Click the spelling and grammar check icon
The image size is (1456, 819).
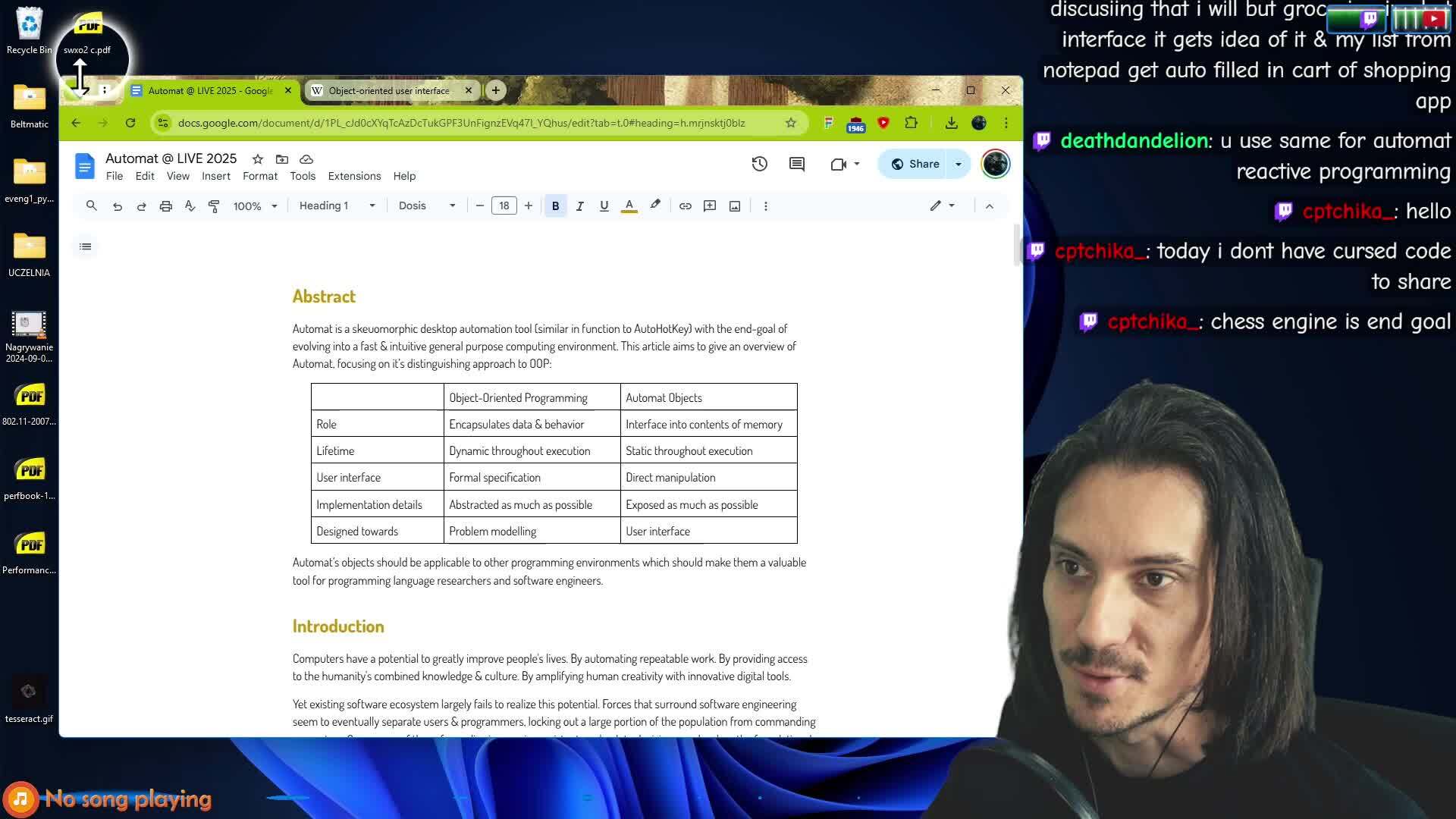tap(190, 206)
